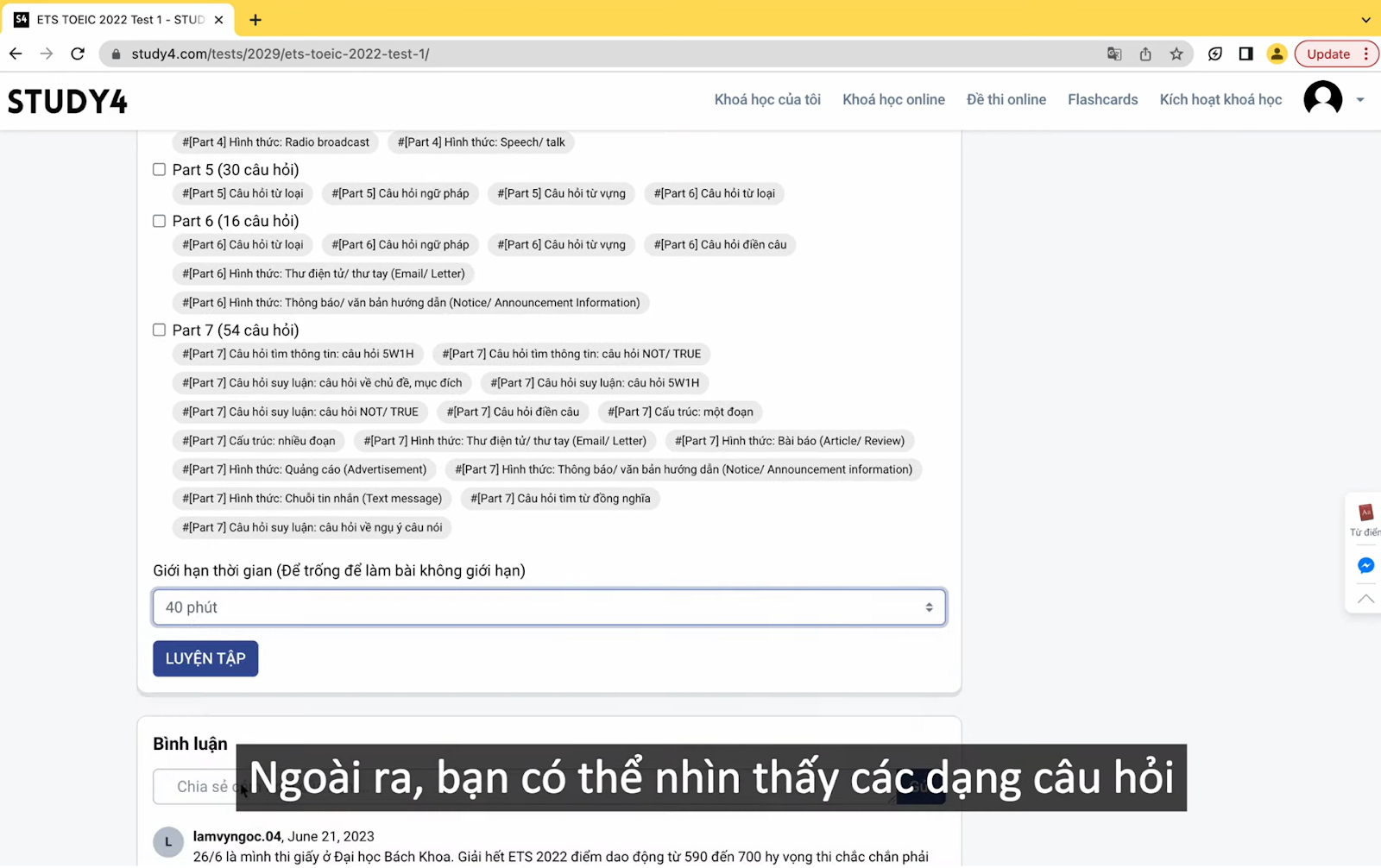1381x868 pixels.
Task: Check the Part 6 (16 câu hỏi) checkbox
Action: [159, 221]
